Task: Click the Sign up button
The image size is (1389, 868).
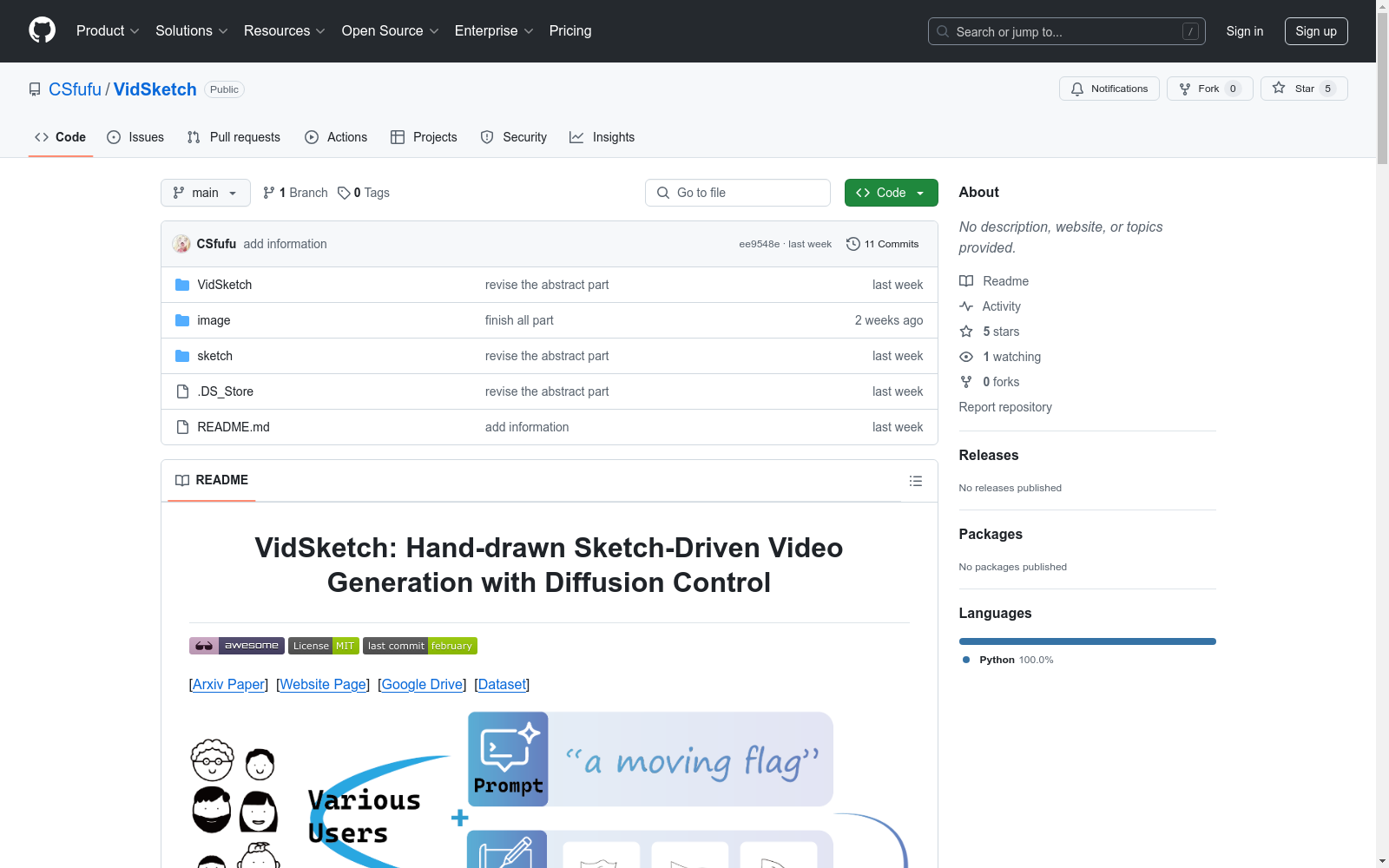Action: point(1316,31)
